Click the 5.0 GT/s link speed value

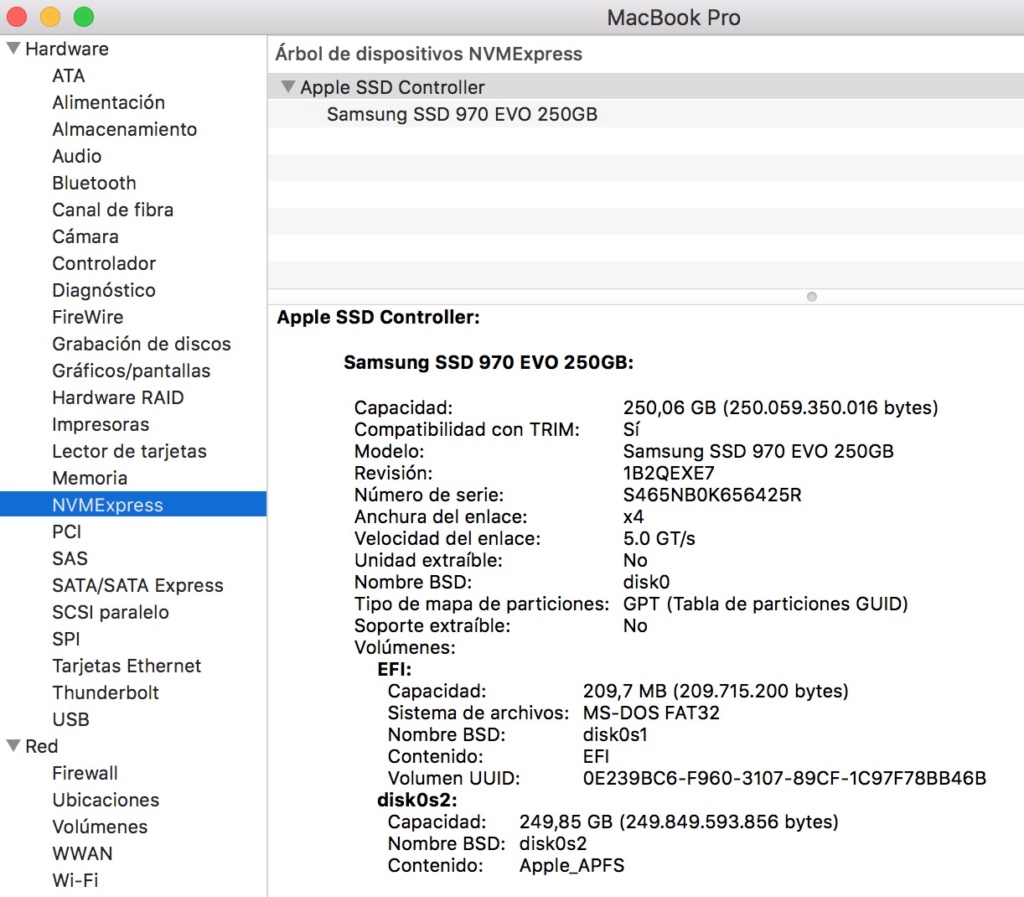pyautogui.click(x=659, y=538)
